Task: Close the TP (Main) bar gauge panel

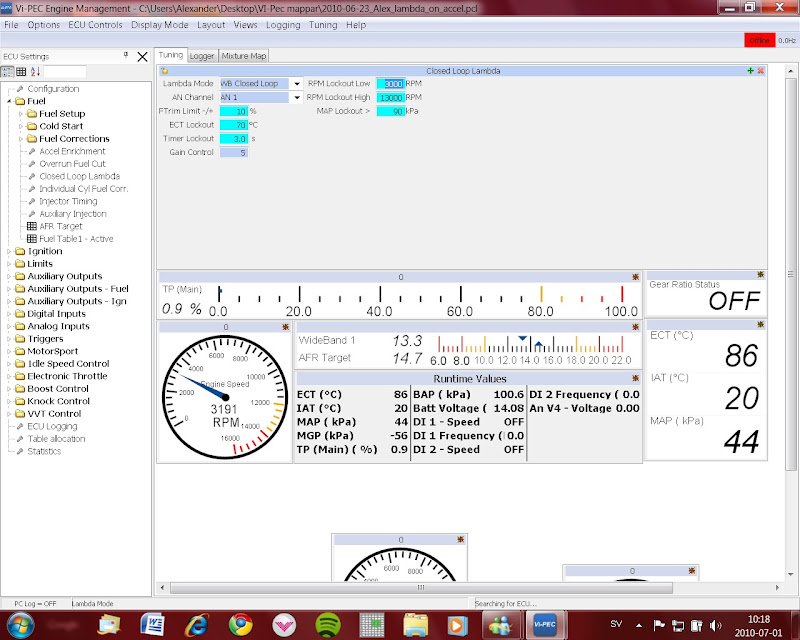Action: coord(635,277)
